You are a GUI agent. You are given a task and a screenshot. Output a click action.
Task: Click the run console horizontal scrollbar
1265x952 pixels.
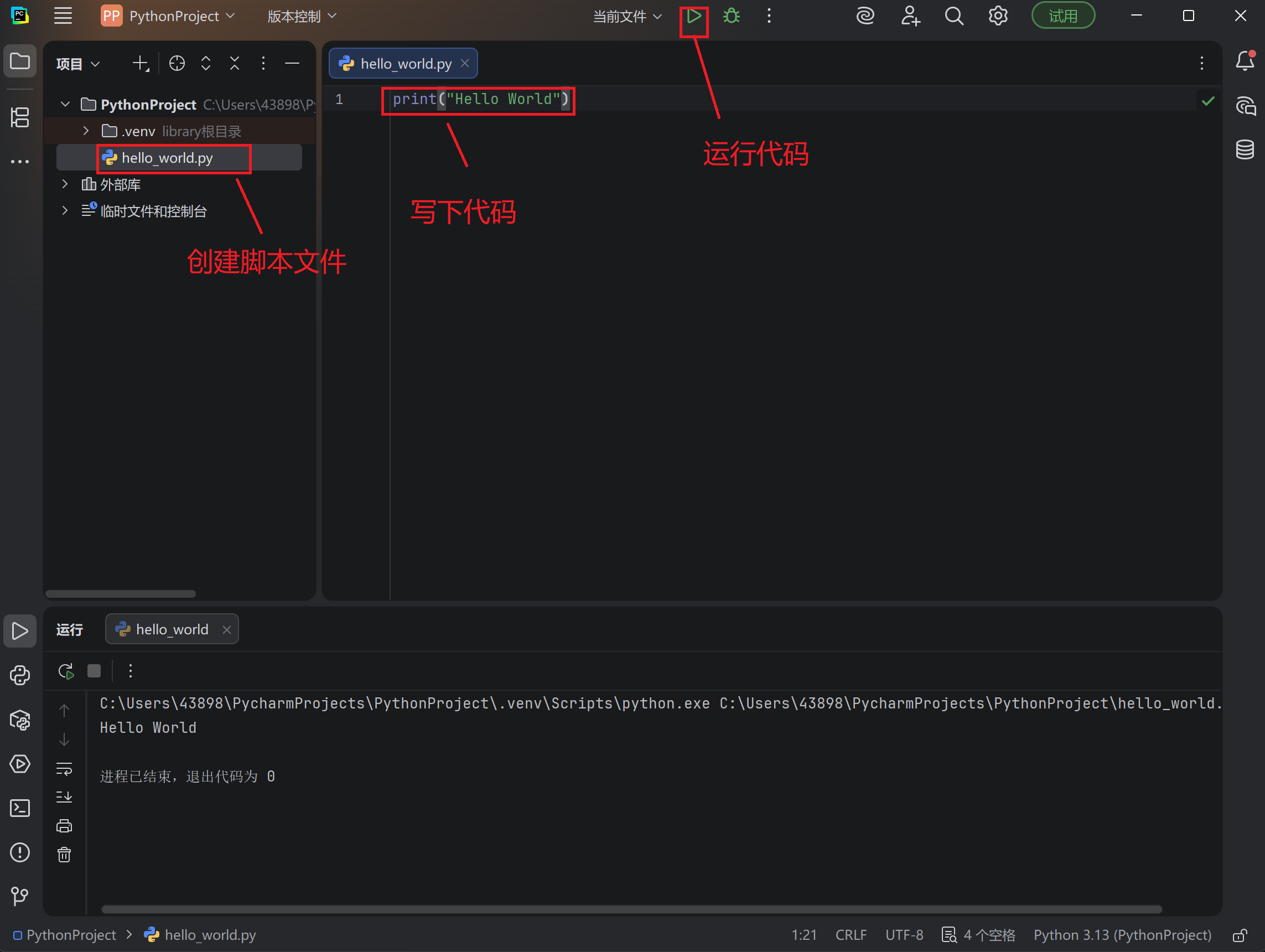tap(631, 909)
